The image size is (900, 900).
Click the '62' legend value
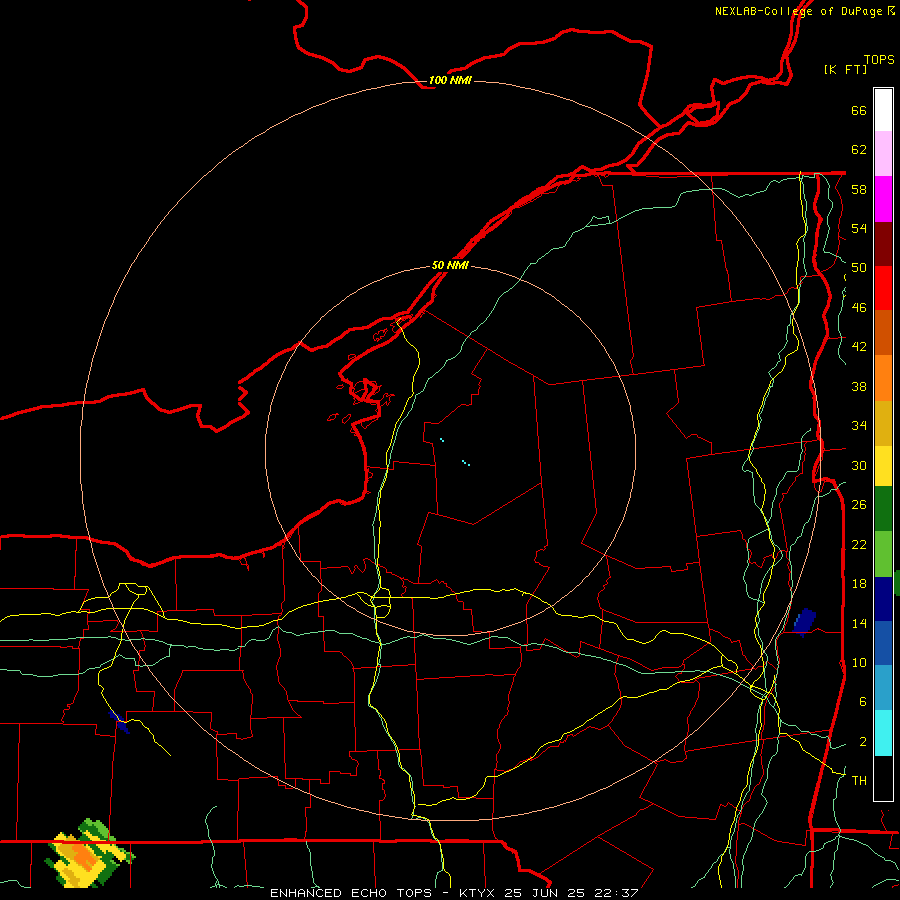pyautogui.click(x=859, y=150)
